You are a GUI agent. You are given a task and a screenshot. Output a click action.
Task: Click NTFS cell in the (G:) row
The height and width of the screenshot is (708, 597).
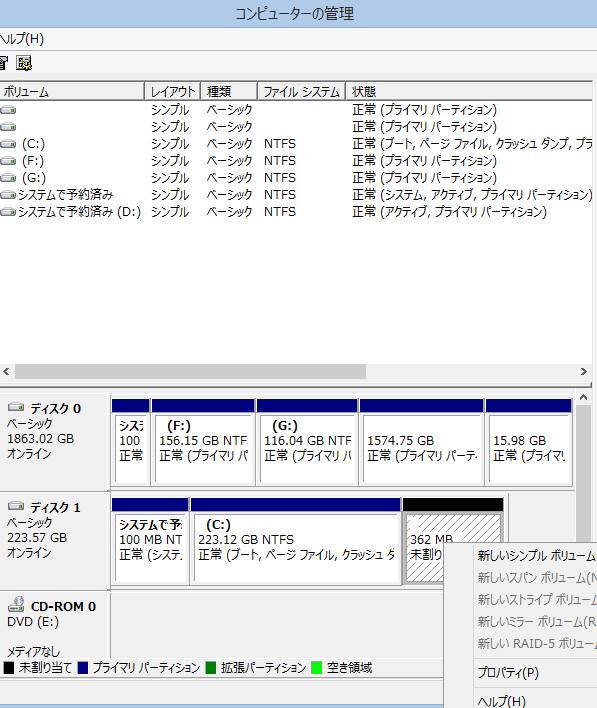pos(280,178)
